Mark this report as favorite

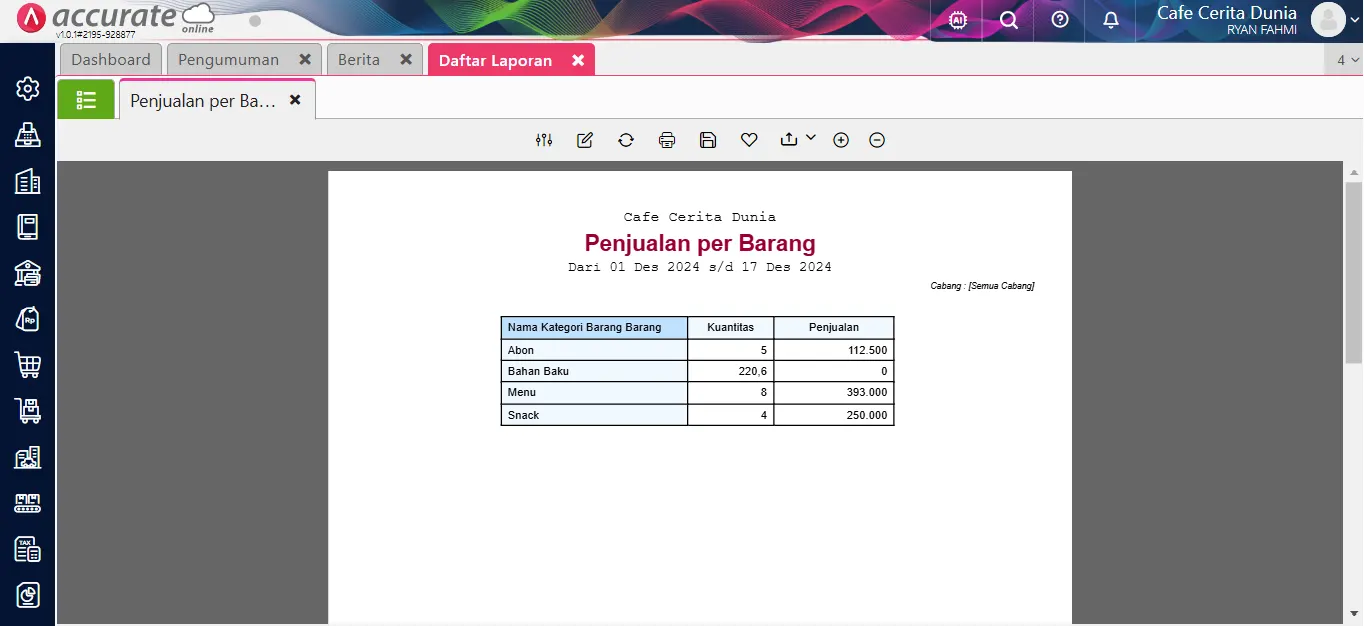(748, 140)
